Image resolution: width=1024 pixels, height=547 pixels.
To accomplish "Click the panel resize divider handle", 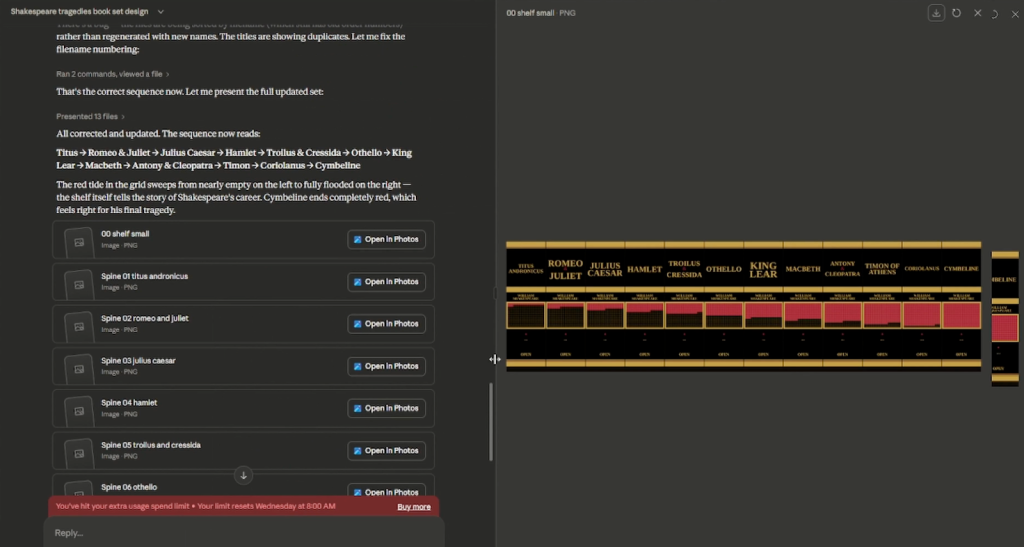I will 495,359.
